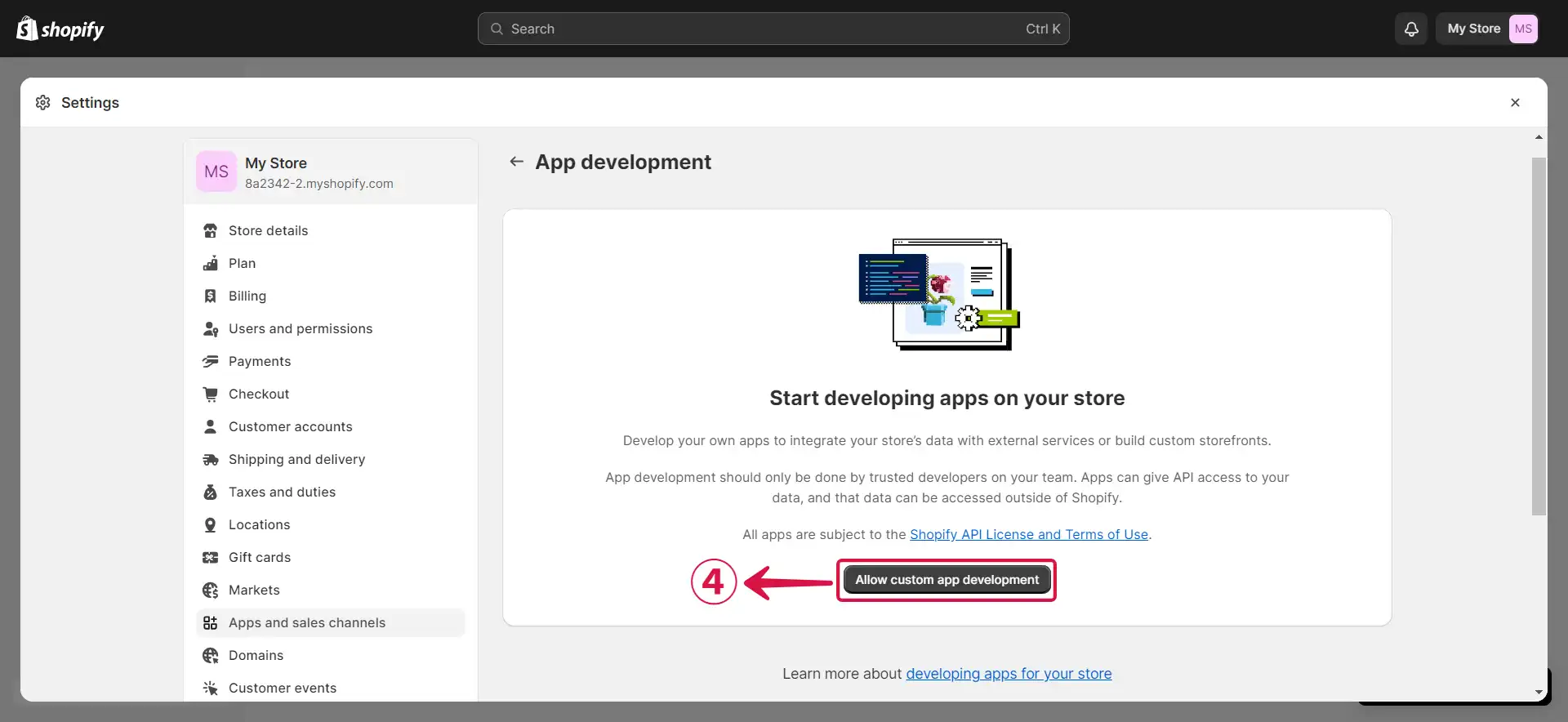Image resolution: width=1568 pixels, height=722 pixels.
Task: Click the Checkout cart icon
Action: coord(210,394)
